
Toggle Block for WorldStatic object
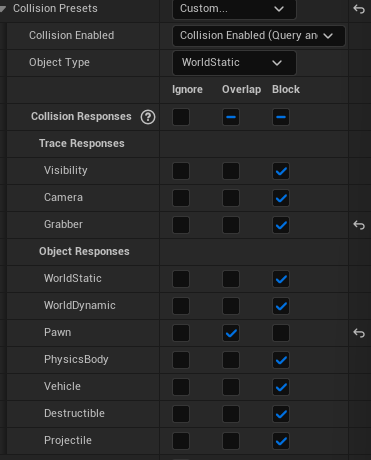point(281,279)
